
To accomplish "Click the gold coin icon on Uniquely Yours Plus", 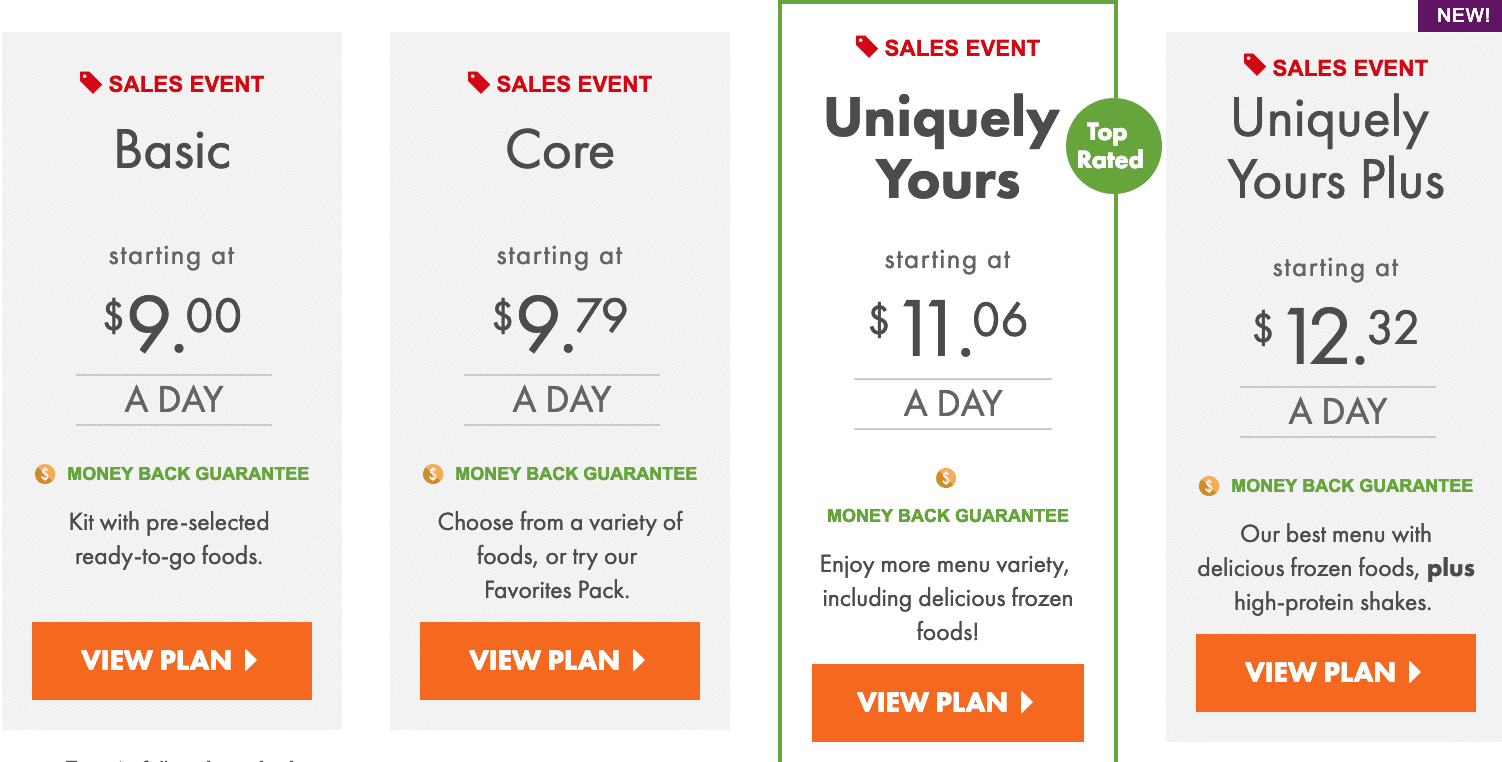I will 1209,486.
